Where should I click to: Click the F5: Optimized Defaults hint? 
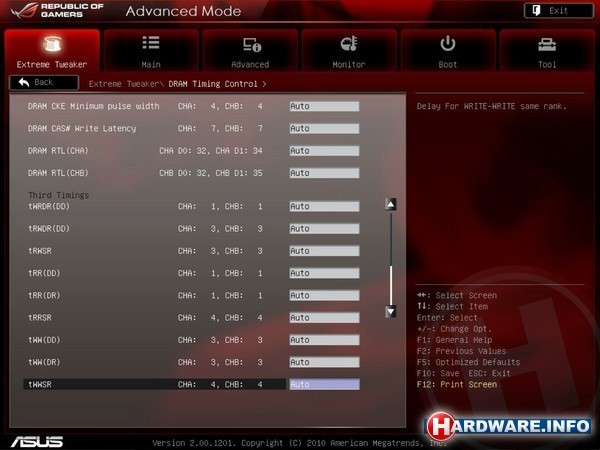(468, 362)
